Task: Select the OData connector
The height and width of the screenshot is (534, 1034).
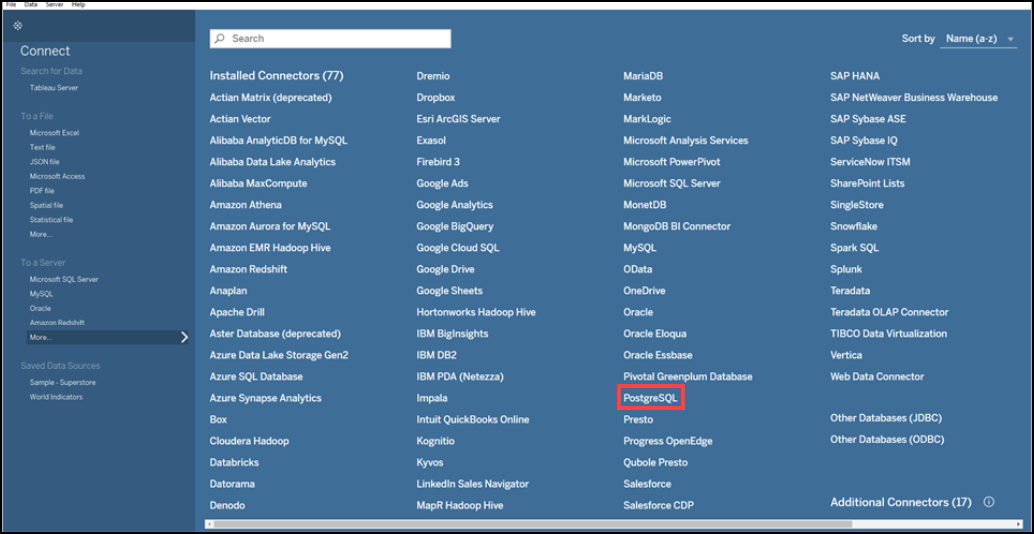Action: pos(638,270)
